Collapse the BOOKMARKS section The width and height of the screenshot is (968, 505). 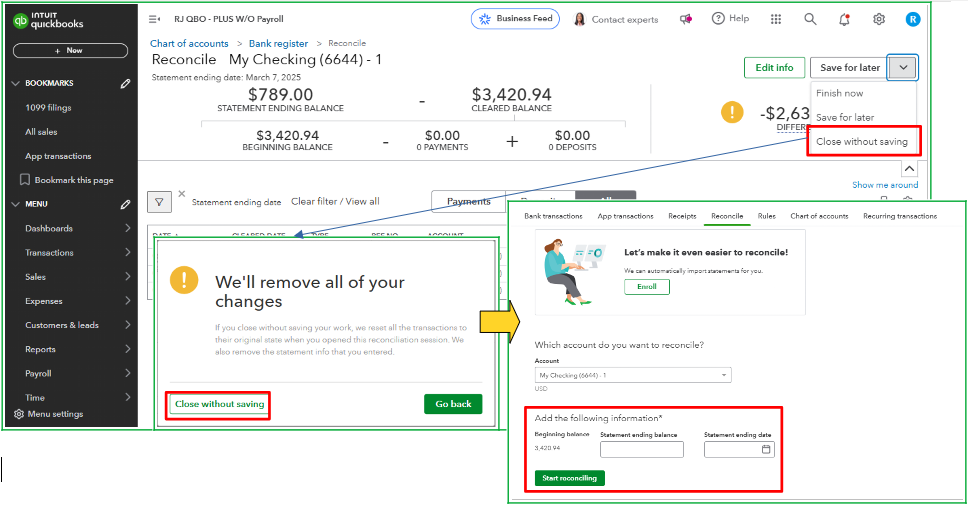point(16,83)
